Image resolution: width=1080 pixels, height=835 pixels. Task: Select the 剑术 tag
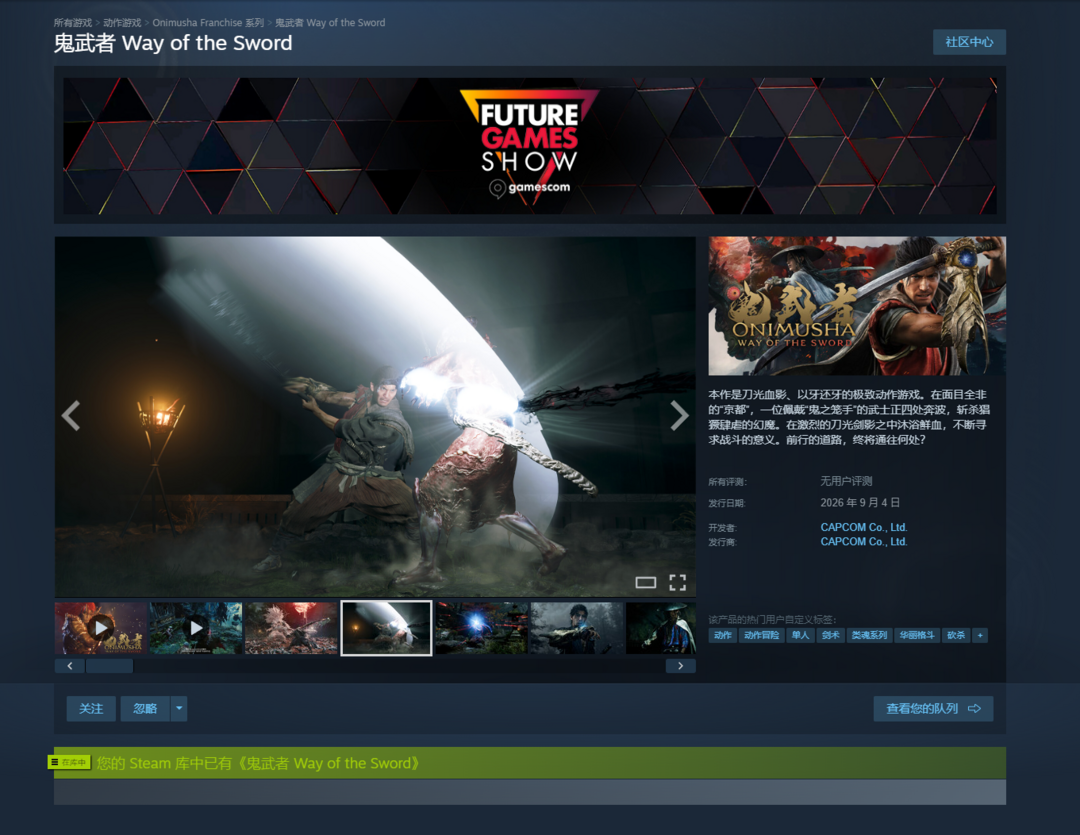831,635
